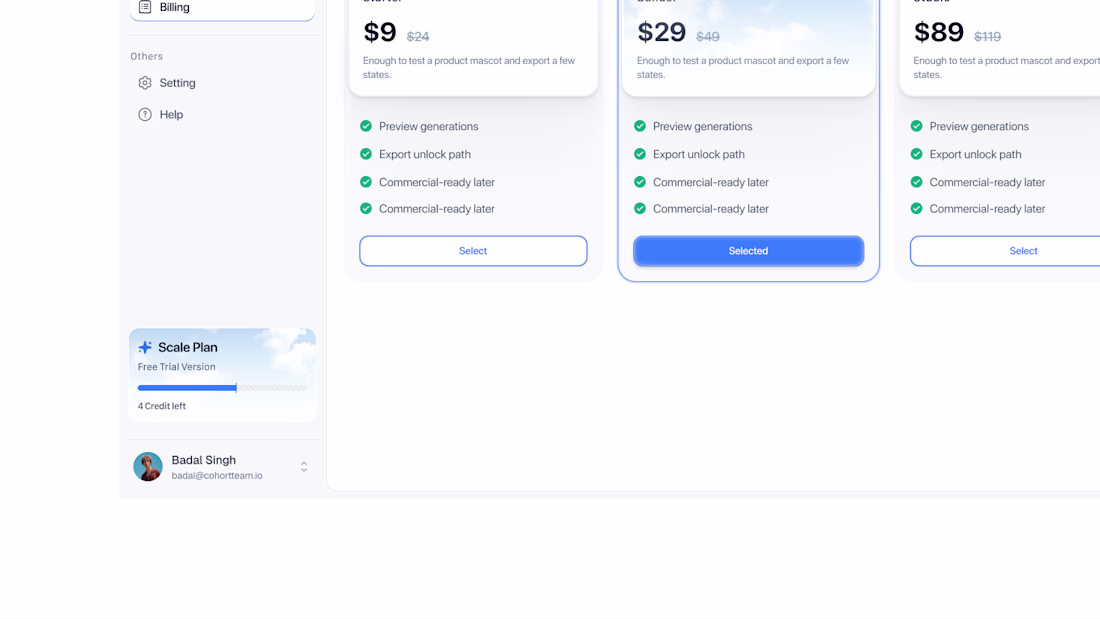Click Export unlock path checkmark in $29 plan

[640, 154]
